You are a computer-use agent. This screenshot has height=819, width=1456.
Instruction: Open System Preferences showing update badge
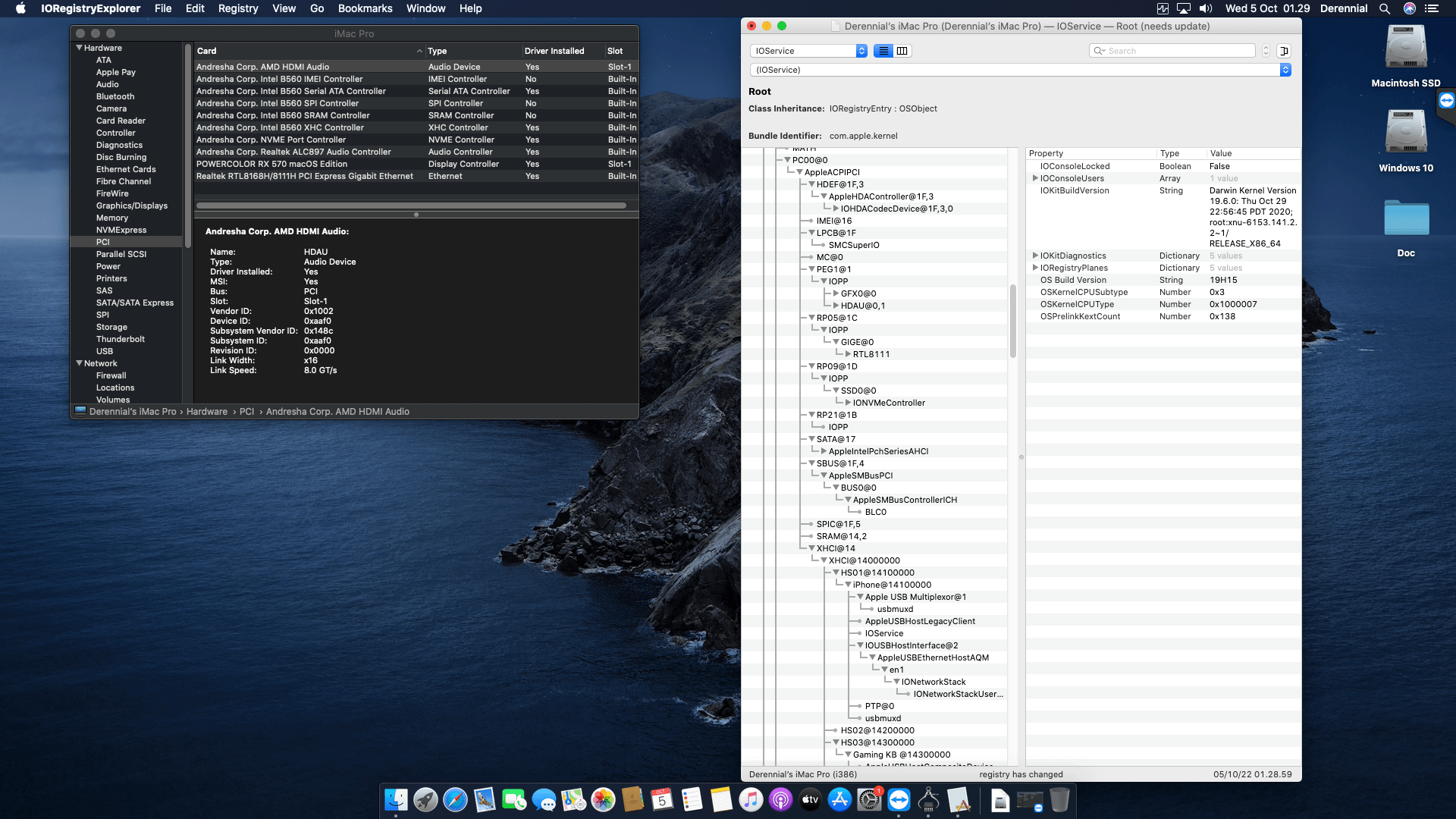click(x=868, y=801)
